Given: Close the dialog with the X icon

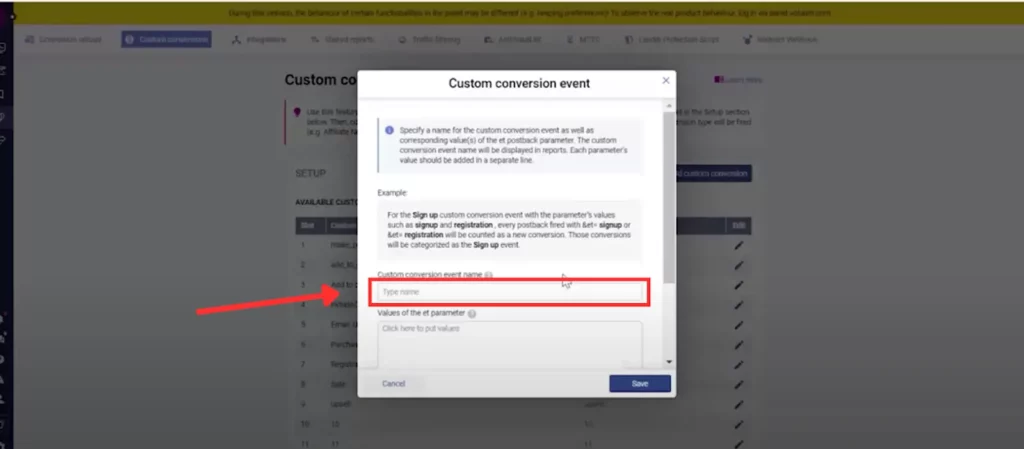Looking at the screenshot, I should [x=666, y=81].
